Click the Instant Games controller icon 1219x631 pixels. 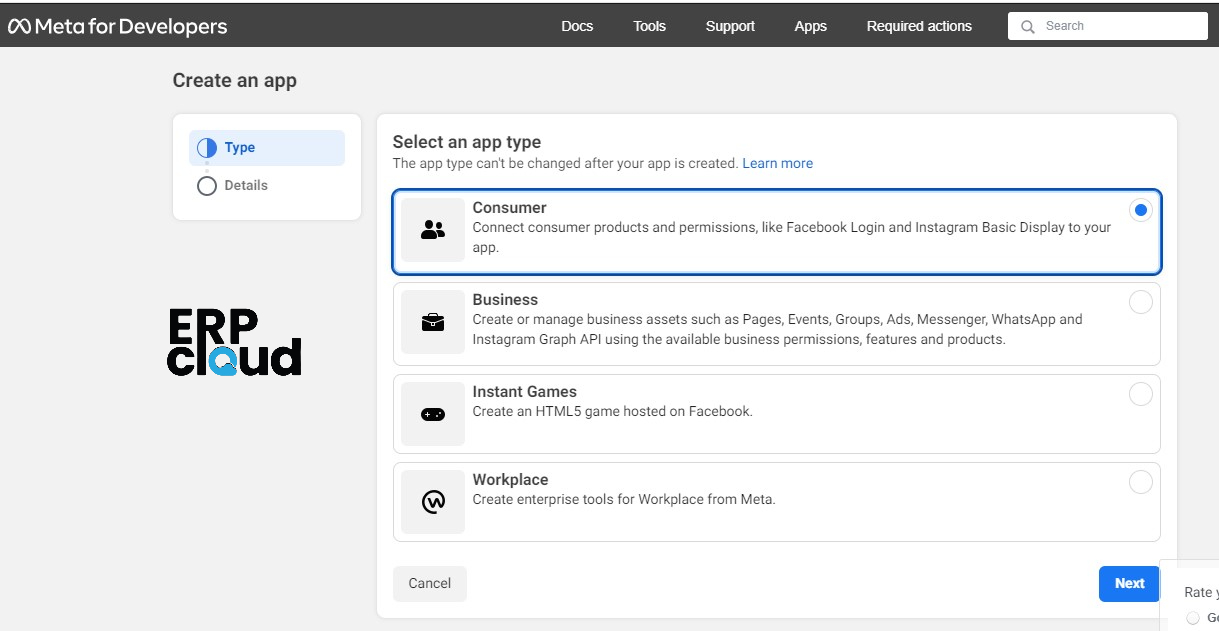433,414
